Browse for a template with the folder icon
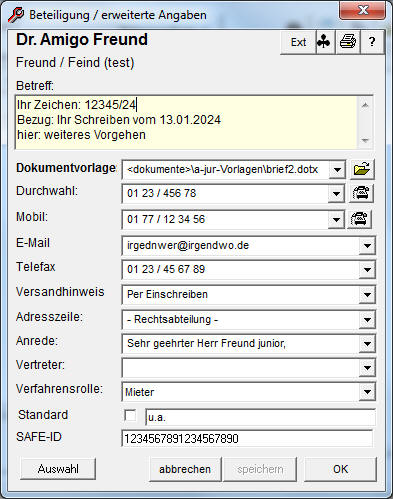 (362, 169)
